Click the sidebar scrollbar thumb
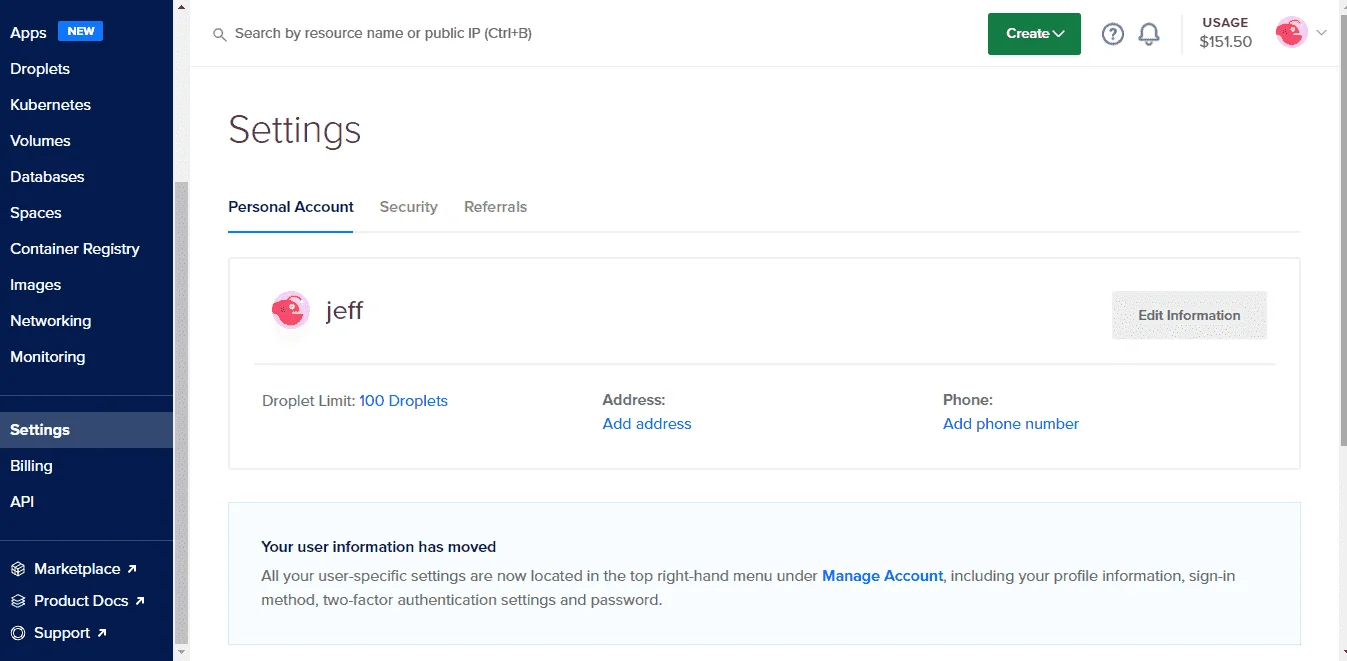The image size is (1347, 661). 180,412
